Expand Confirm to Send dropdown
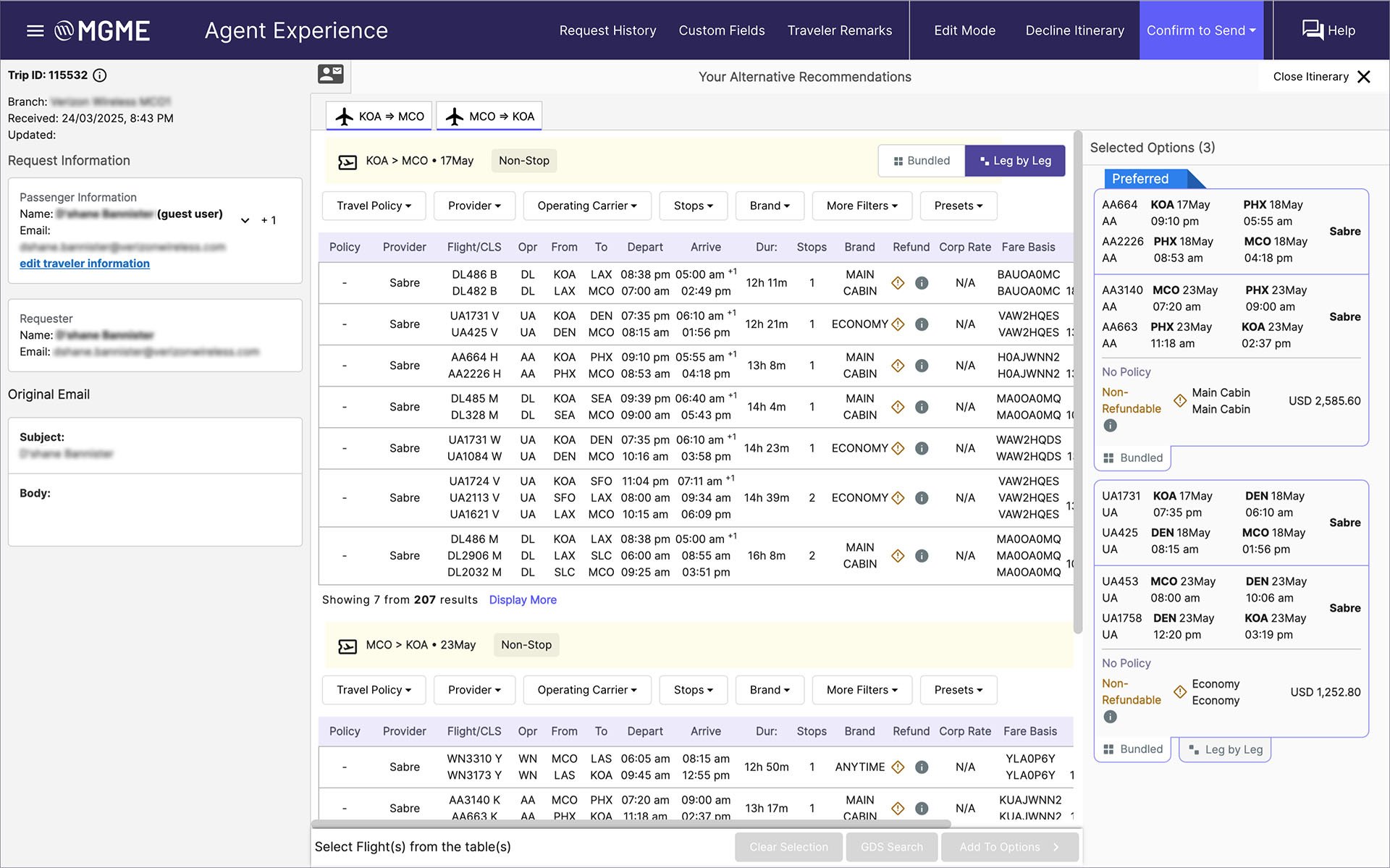Screen dimensions: 1390x868 pyautogui.click(x=1201, y=30)
